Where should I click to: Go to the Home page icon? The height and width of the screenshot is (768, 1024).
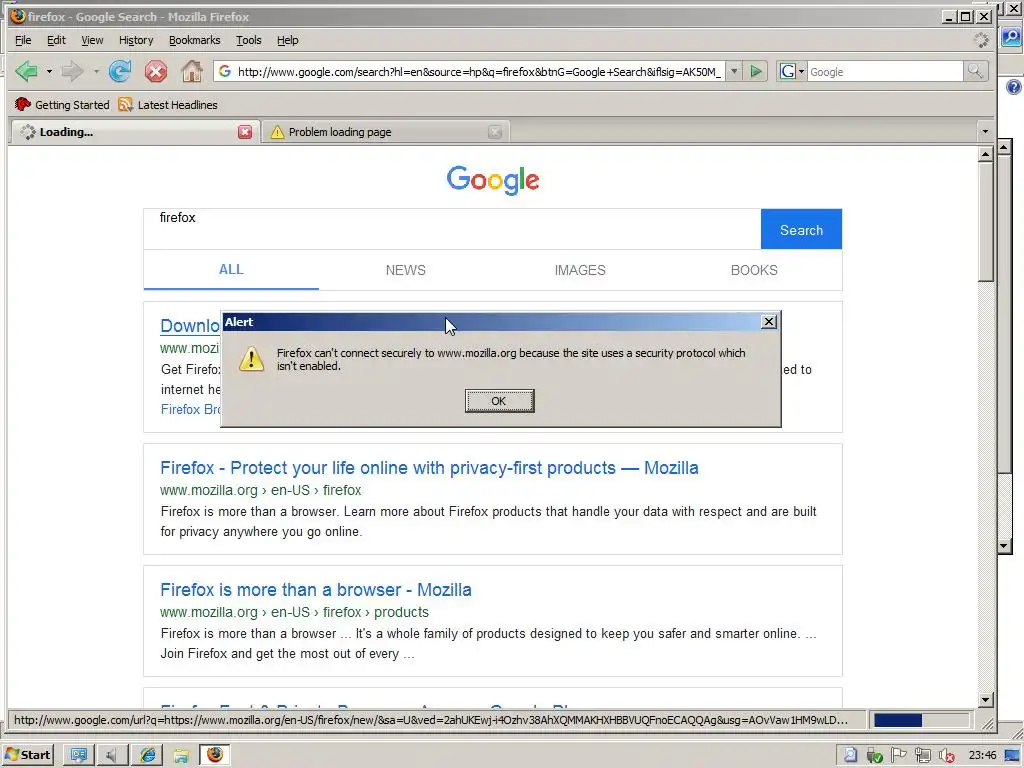tap(191, 71)
